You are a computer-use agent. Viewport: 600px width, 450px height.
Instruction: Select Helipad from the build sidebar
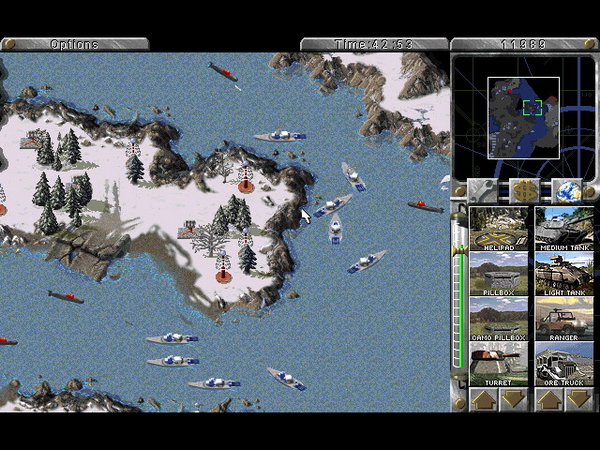coord(499,227)
